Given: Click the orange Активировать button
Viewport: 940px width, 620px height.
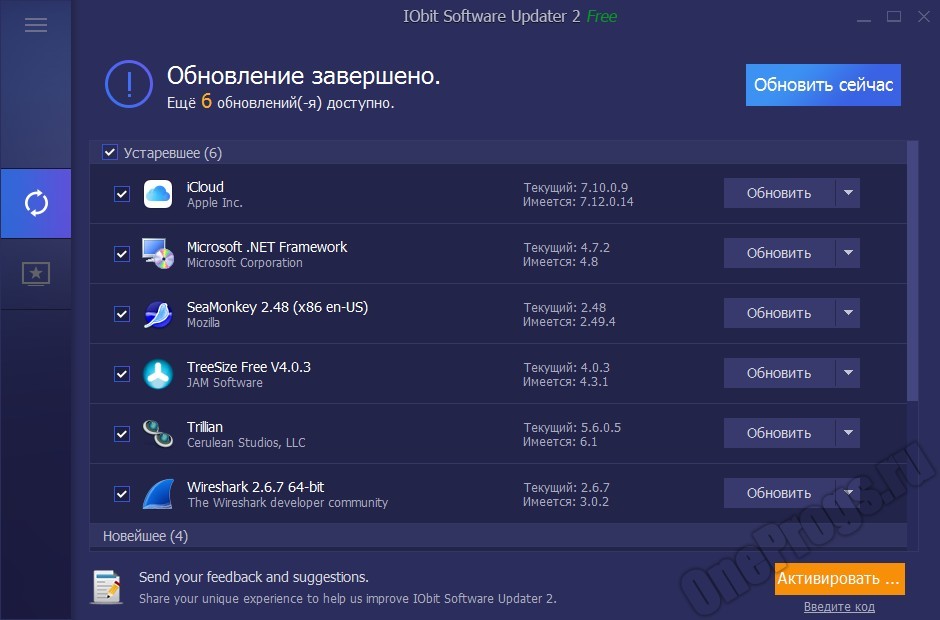Looking at the screenshot, I should tap(839, 579).
